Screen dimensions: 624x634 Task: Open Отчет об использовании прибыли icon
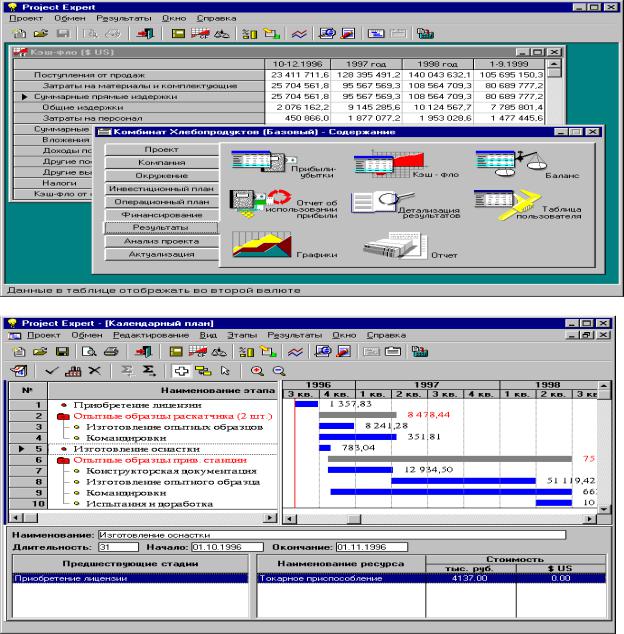click(260, 203)
